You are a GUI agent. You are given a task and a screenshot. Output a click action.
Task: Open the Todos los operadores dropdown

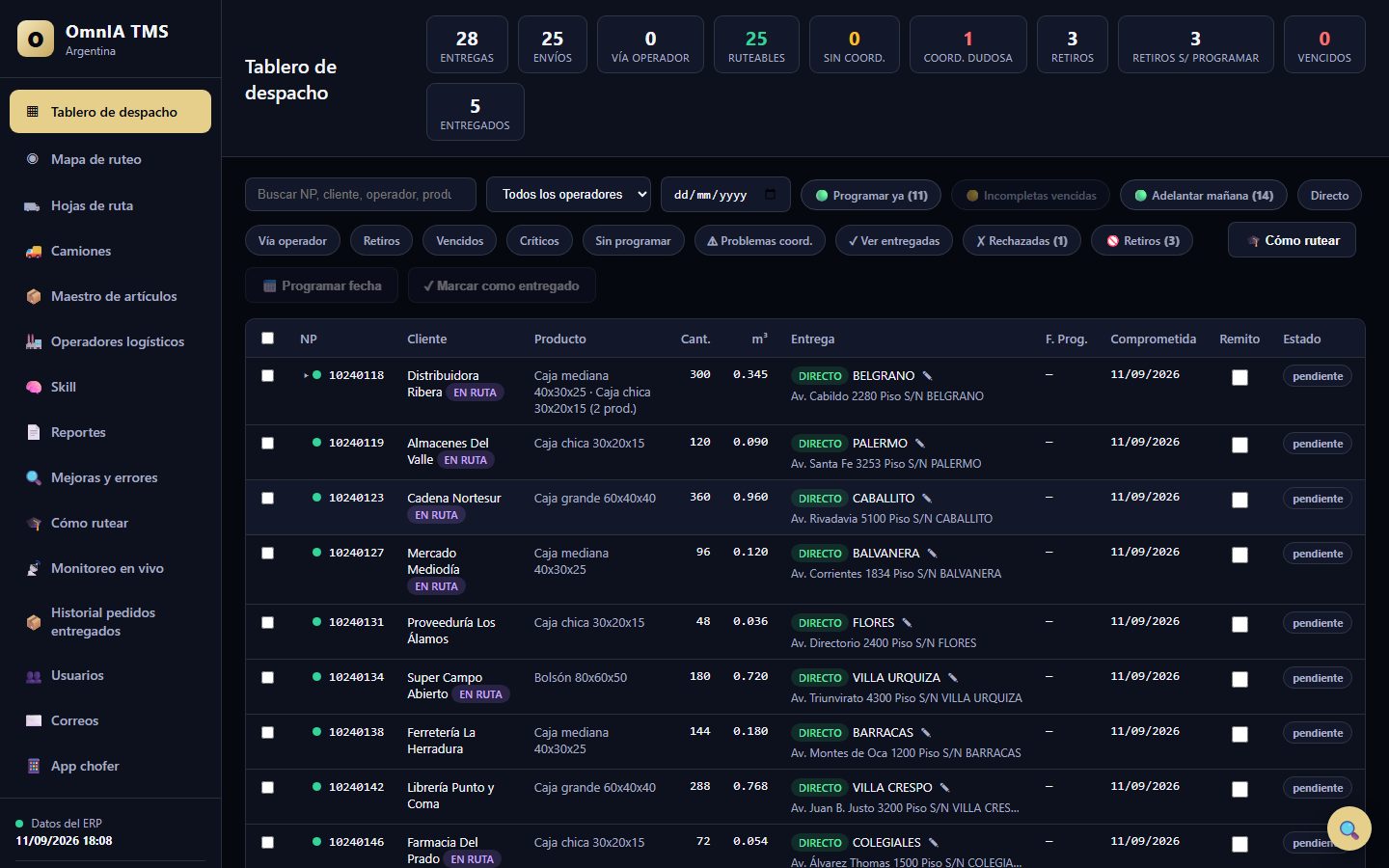[x=568, y=194]
